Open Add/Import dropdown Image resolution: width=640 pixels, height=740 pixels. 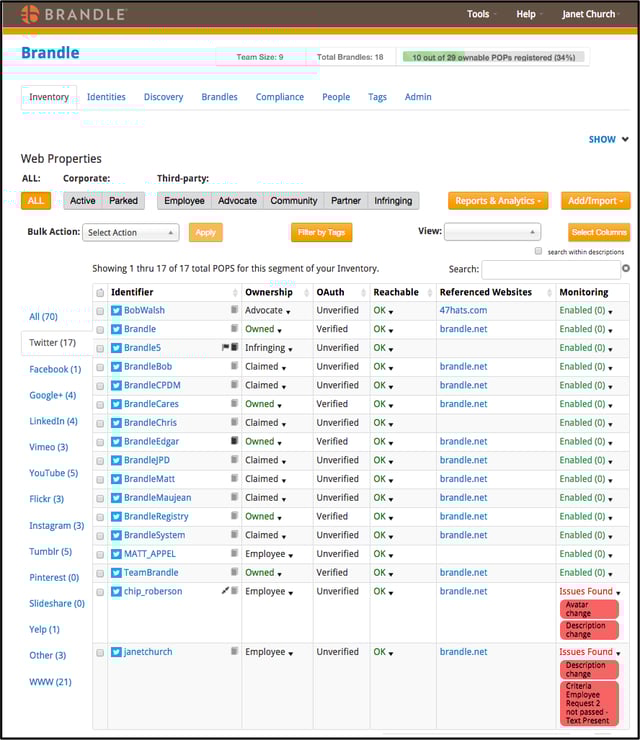(596, 201)
